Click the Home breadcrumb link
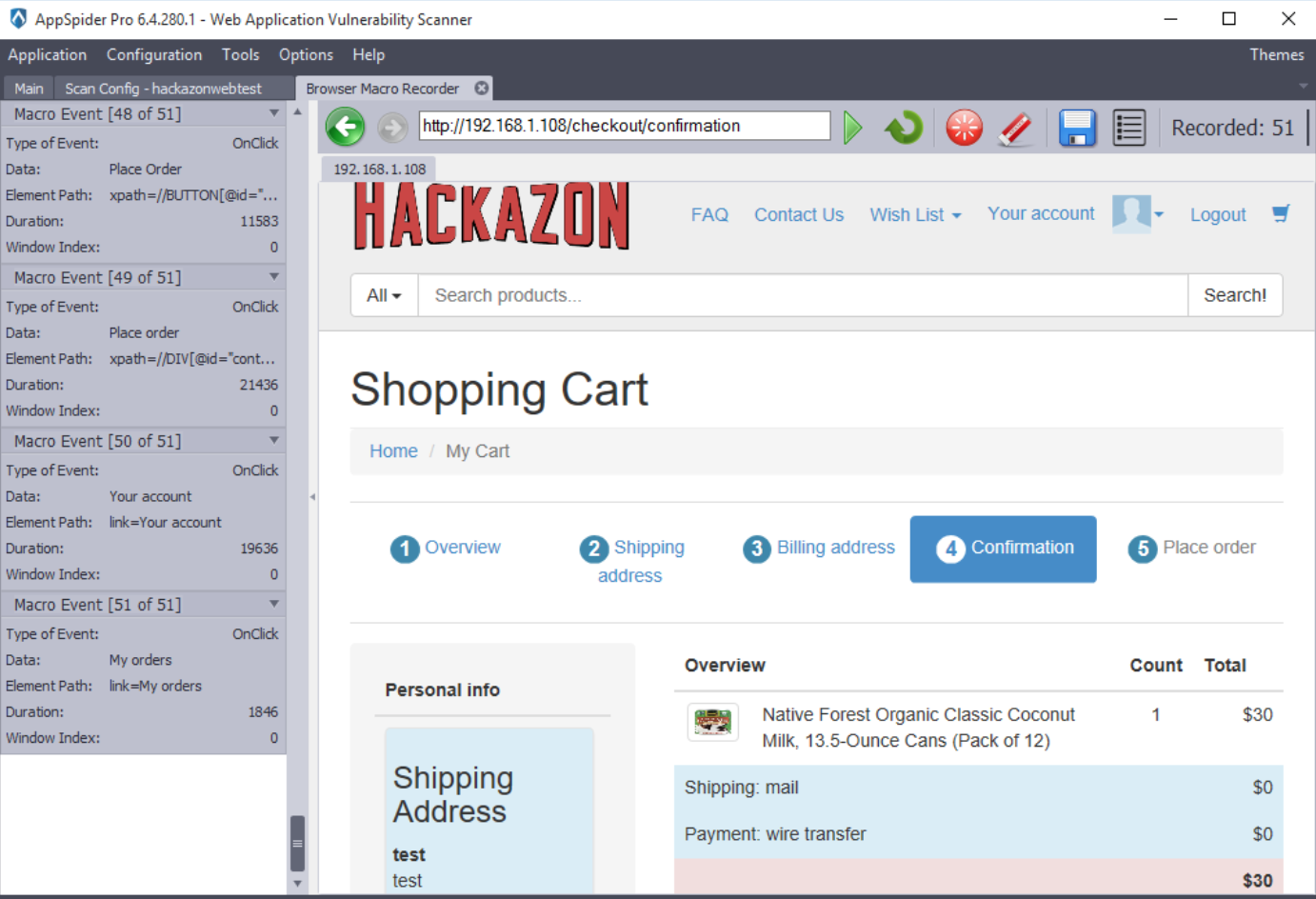This screenshot has height=899, width=1316. click(393, 450)
